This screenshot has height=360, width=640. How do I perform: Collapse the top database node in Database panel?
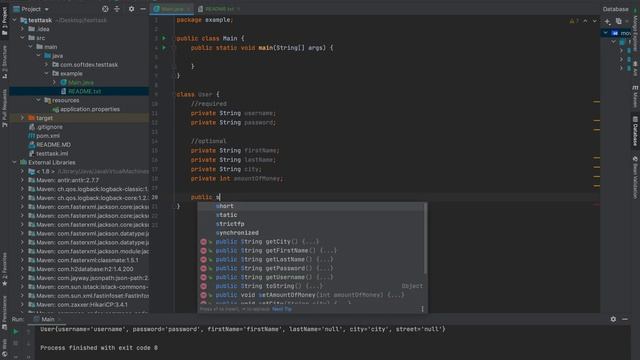point(606,33)
